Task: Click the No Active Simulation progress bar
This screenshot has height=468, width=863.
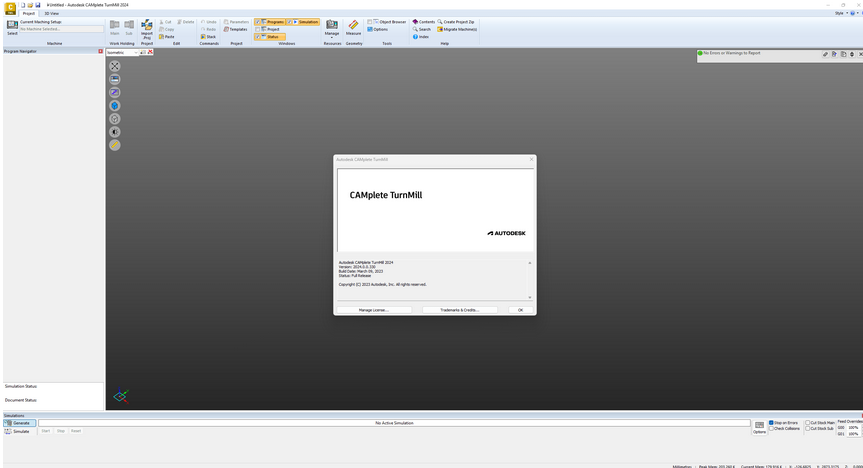Action: coord(394,423)
